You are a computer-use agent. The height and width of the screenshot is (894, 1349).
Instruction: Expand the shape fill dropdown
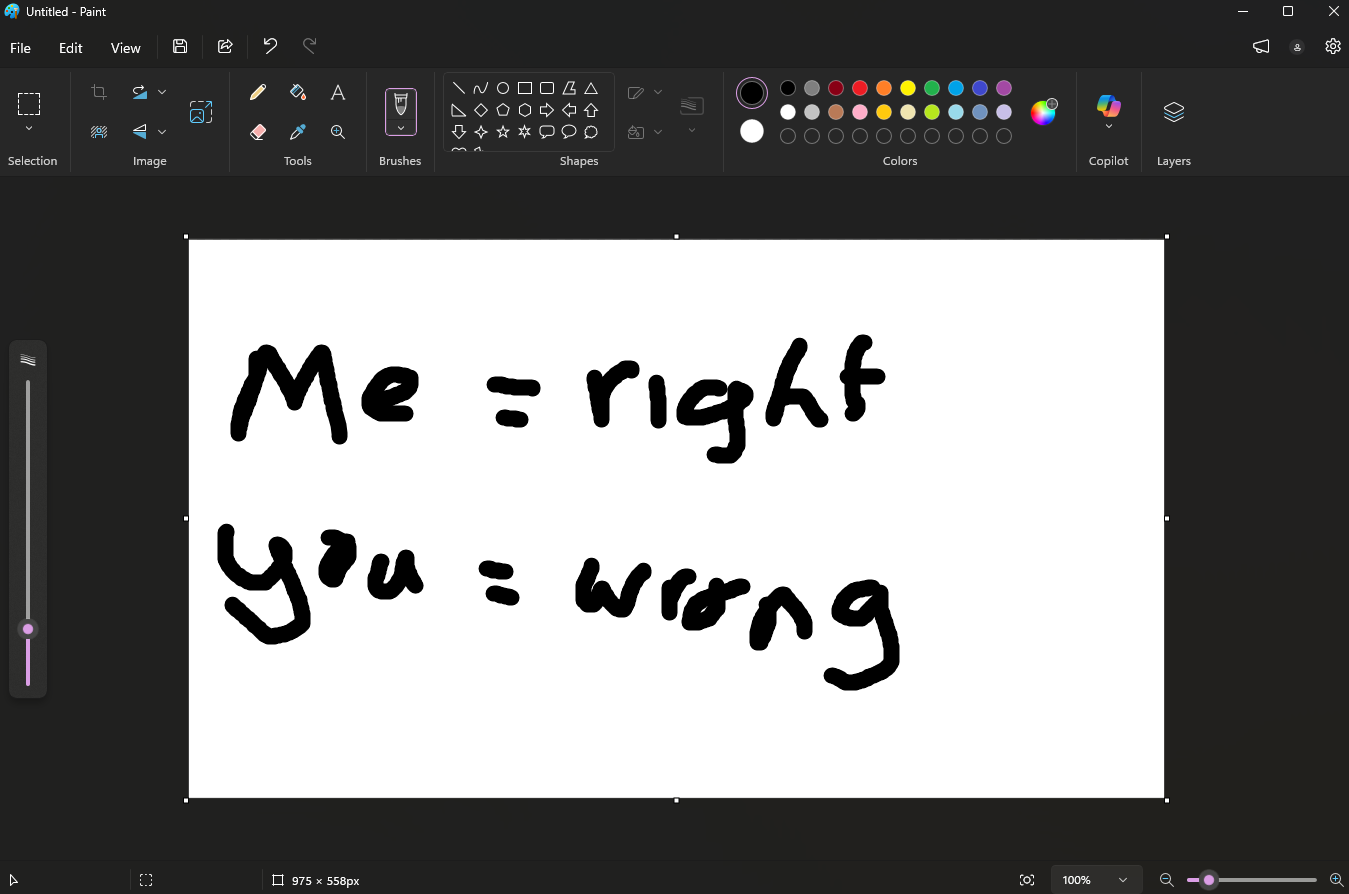tap(658, 131)
